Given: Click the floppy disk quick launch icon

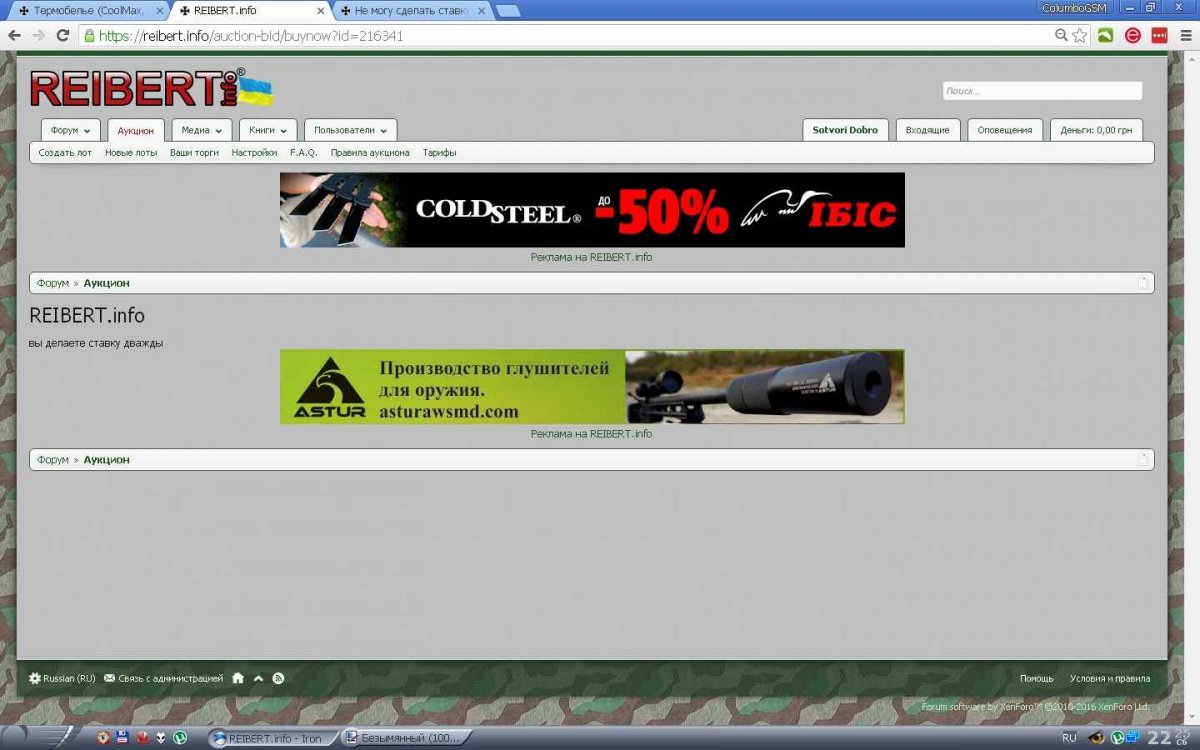Looking at the screenshot, I should pos(122,738).
